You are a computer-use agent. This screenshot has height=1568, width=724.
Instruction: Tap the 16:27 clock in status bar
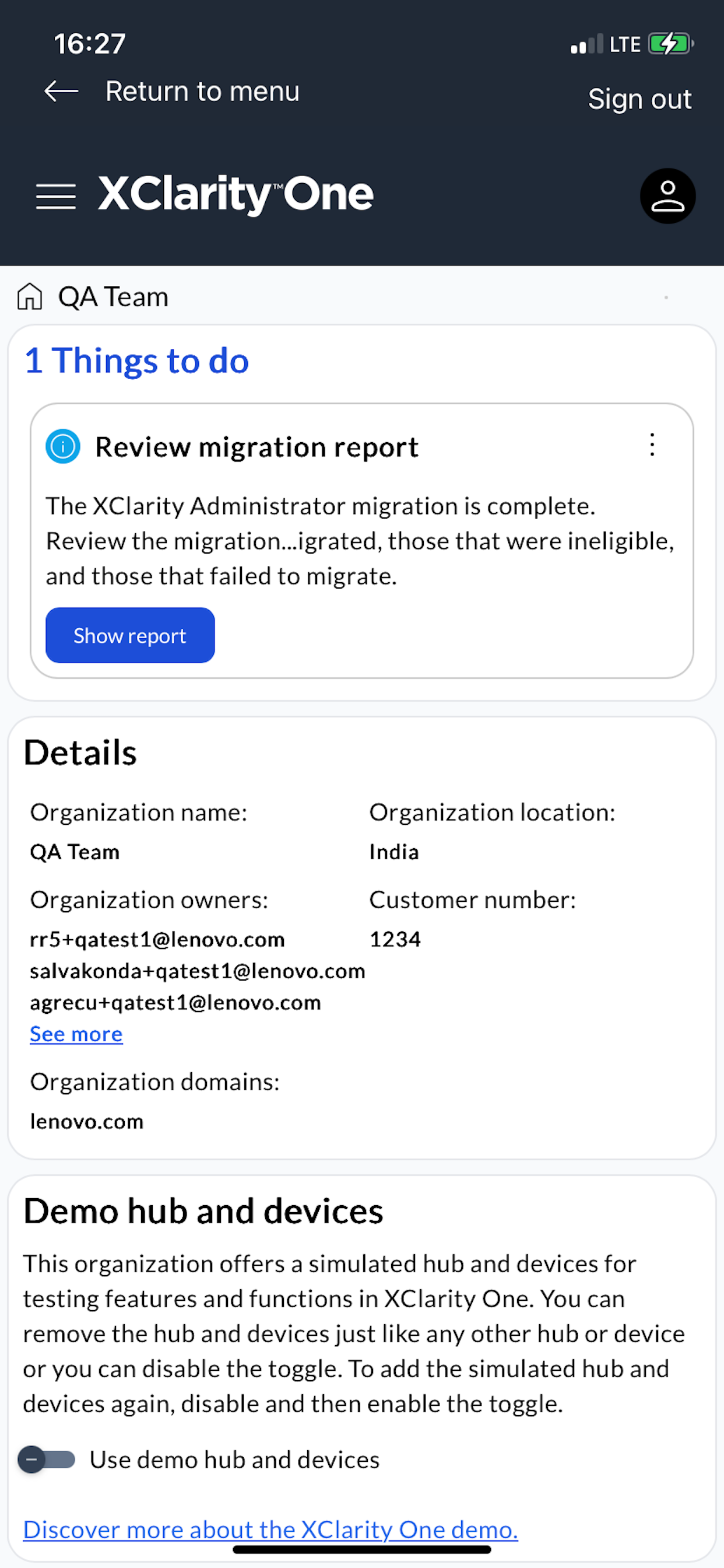(x=89, y=44)
